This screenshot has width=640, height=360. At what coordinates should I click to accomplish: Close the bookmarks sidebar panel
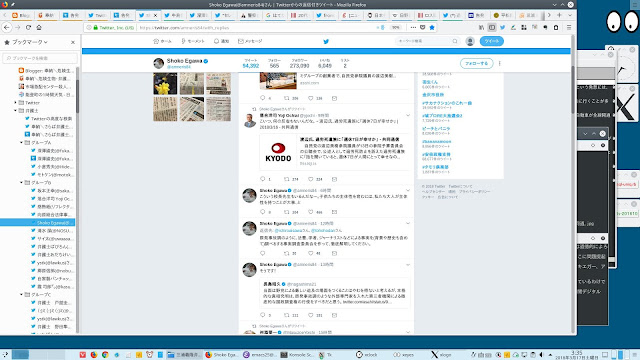click(x=73, y=42)
